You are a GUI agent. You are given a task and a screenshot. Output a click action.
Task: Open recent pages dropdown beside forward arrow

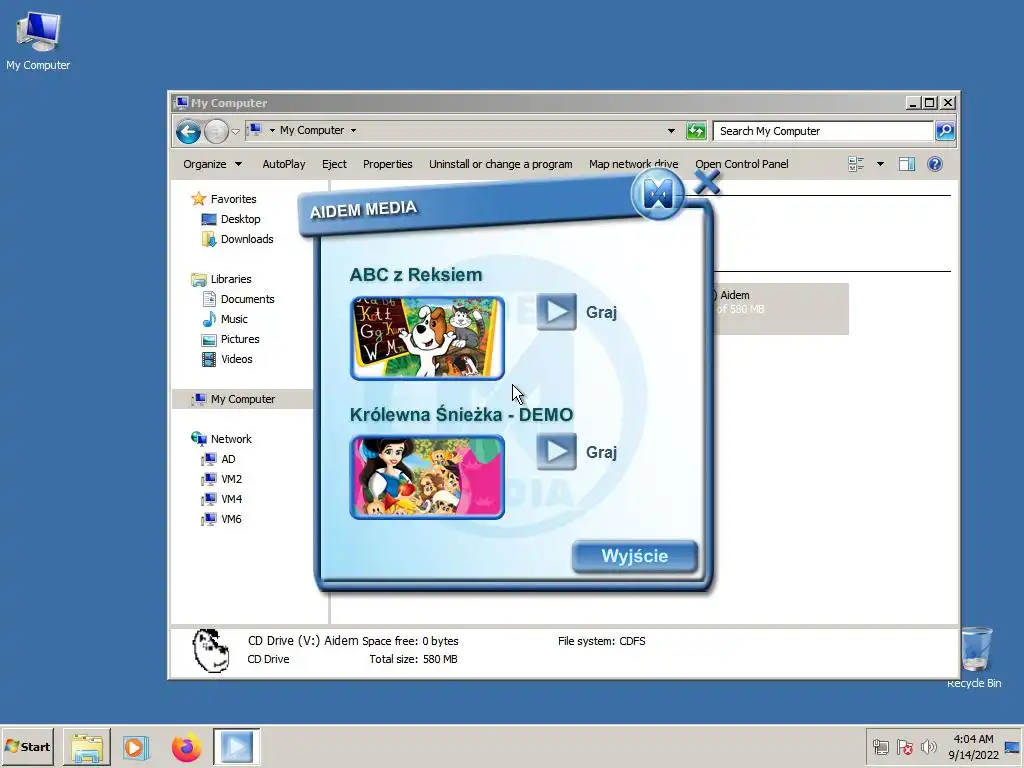tap(236, 132)
